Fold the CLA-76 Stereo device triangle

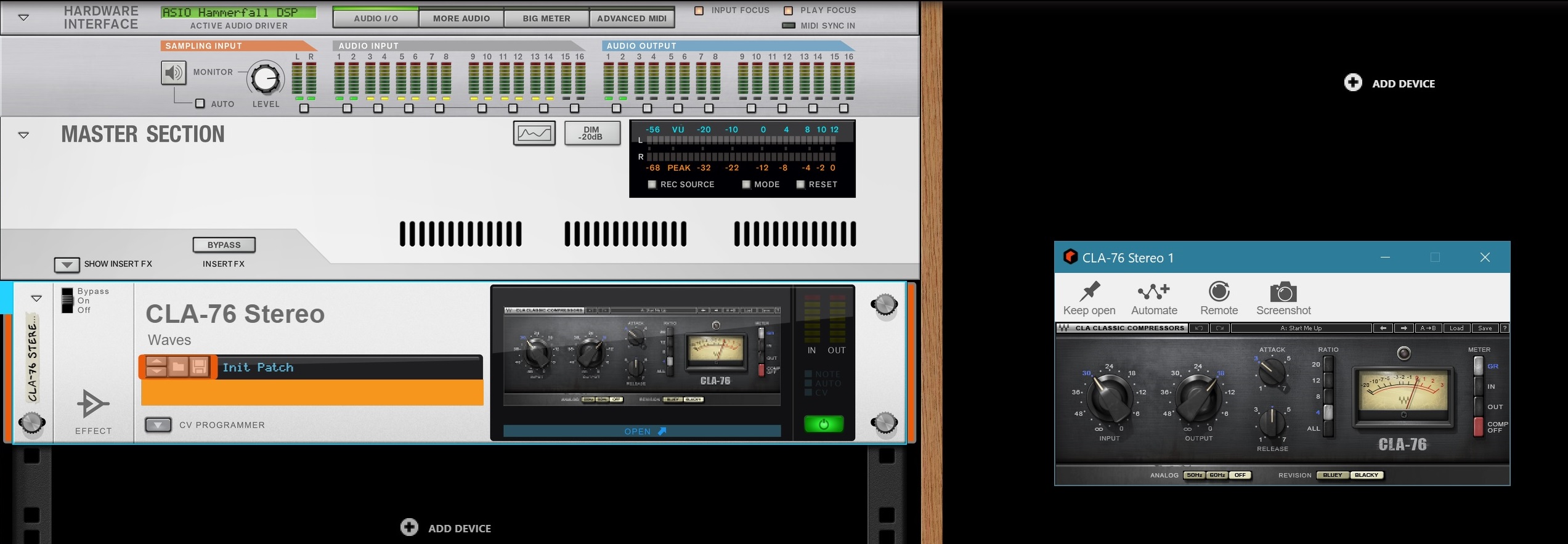click(x=36, y=299)
